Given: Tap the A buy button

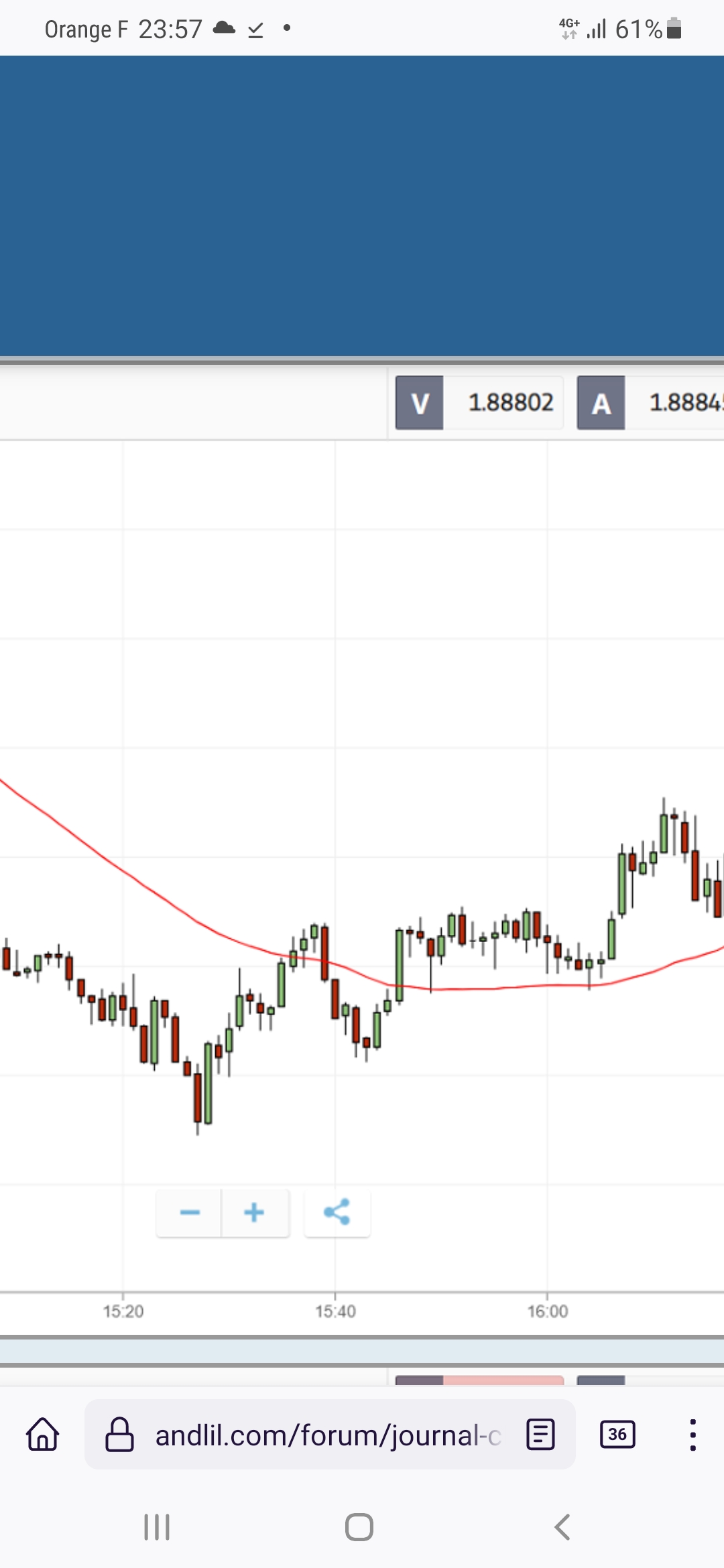Looking at the screenshot, I should click(601, 403).
